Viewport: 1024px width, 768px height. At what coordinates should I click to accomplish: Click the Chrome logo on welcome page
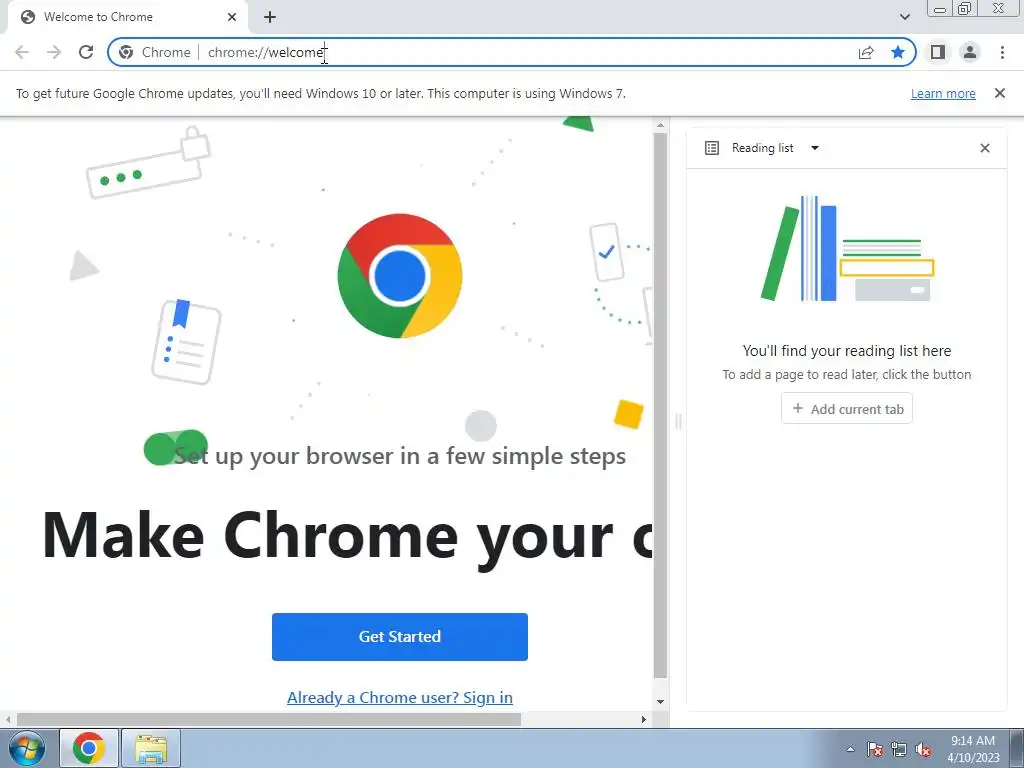(400, 276)
